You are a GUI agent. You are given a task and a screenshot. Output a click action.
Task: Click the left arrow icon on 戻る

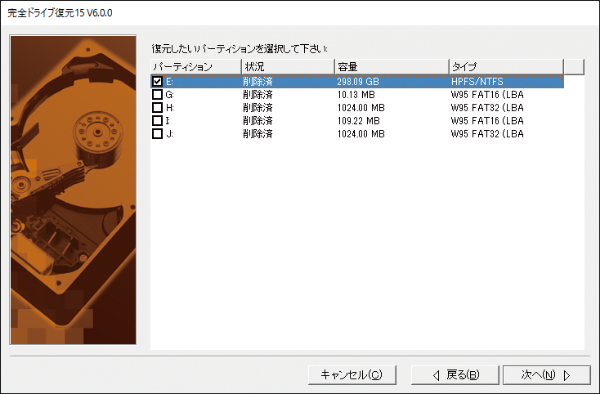pyautogui.click(x=436, y=375)
